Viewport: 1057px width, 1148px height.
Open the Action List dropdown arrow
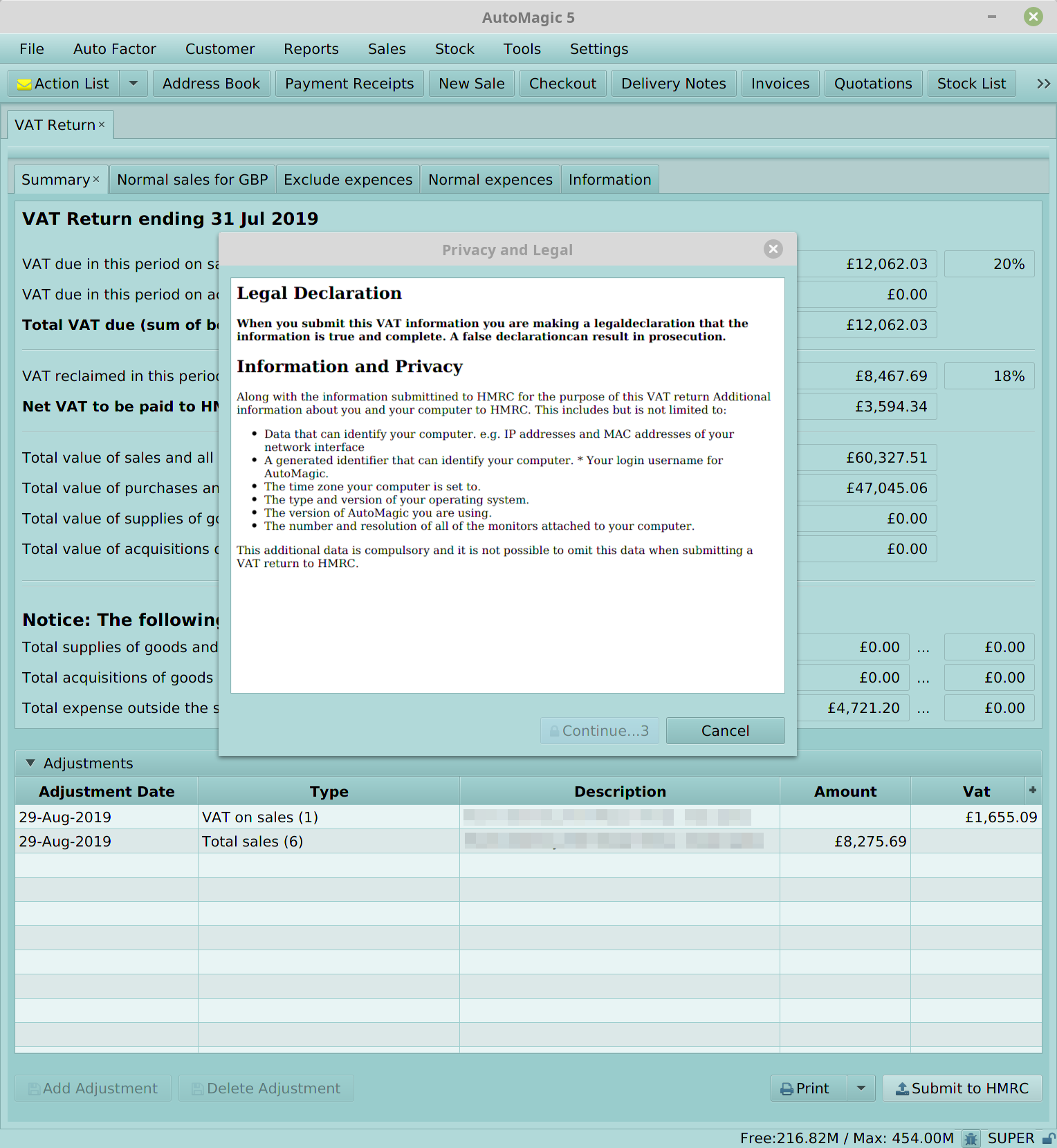(134, 84)
